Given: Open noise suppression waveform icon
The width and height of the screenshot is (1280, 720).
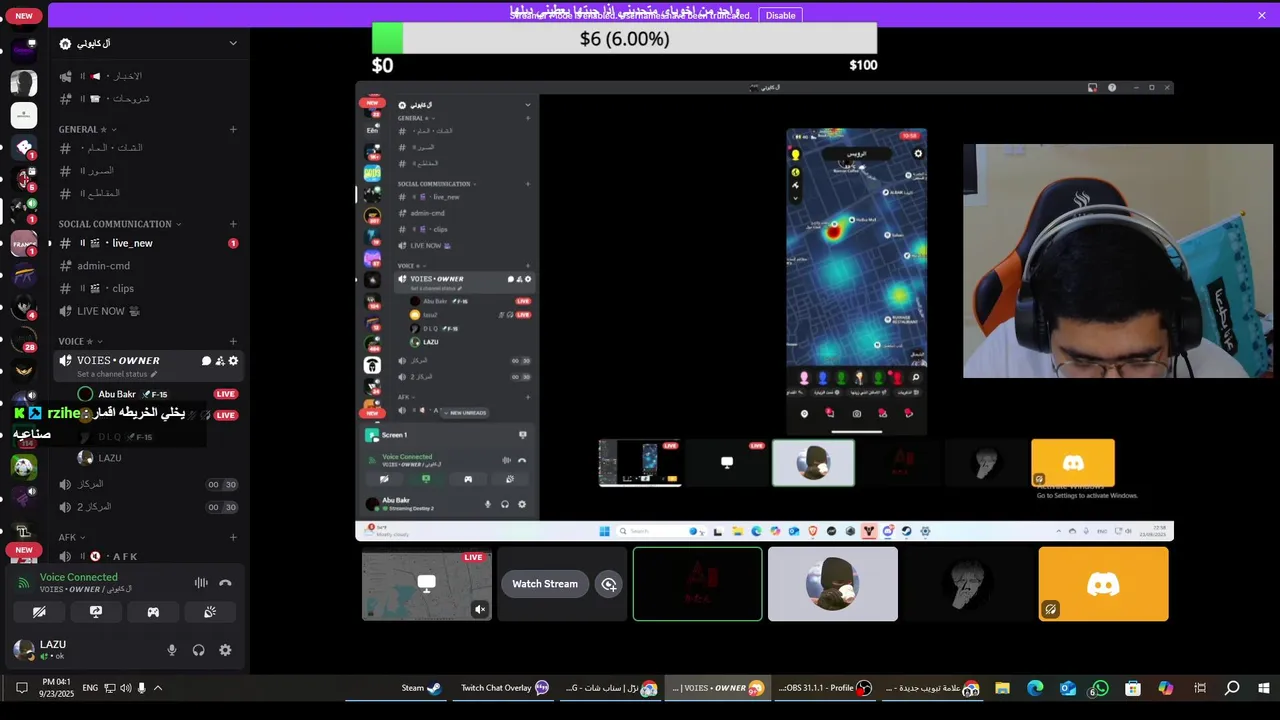Looking at the screenshot, I should [201, 583].
